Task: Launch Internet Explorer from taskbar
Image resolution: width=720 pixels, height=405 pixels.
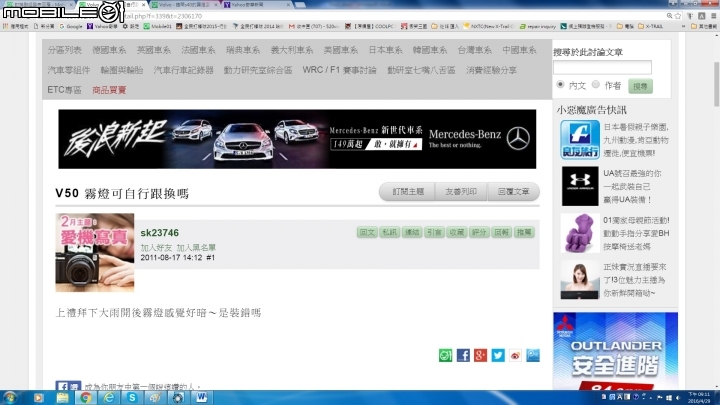Action: point(109,398)
